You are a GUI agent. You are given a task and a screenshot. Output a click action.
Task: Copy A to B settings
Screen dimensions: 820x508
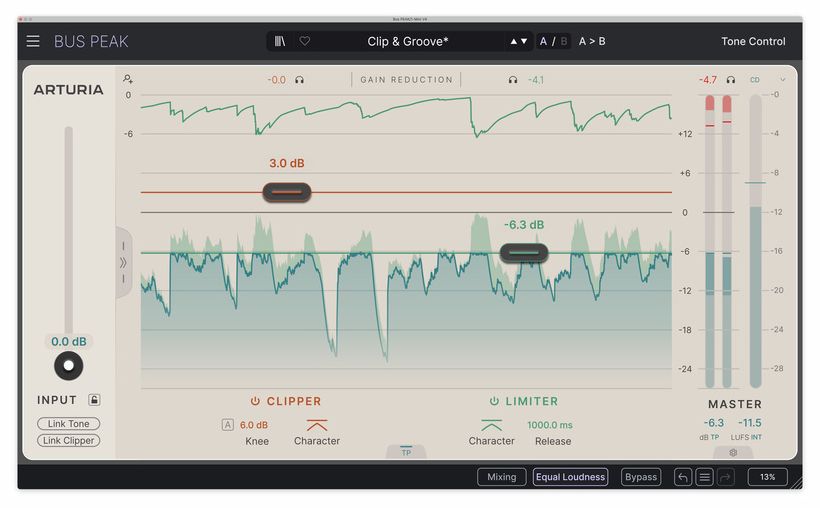tap(592, 41)
